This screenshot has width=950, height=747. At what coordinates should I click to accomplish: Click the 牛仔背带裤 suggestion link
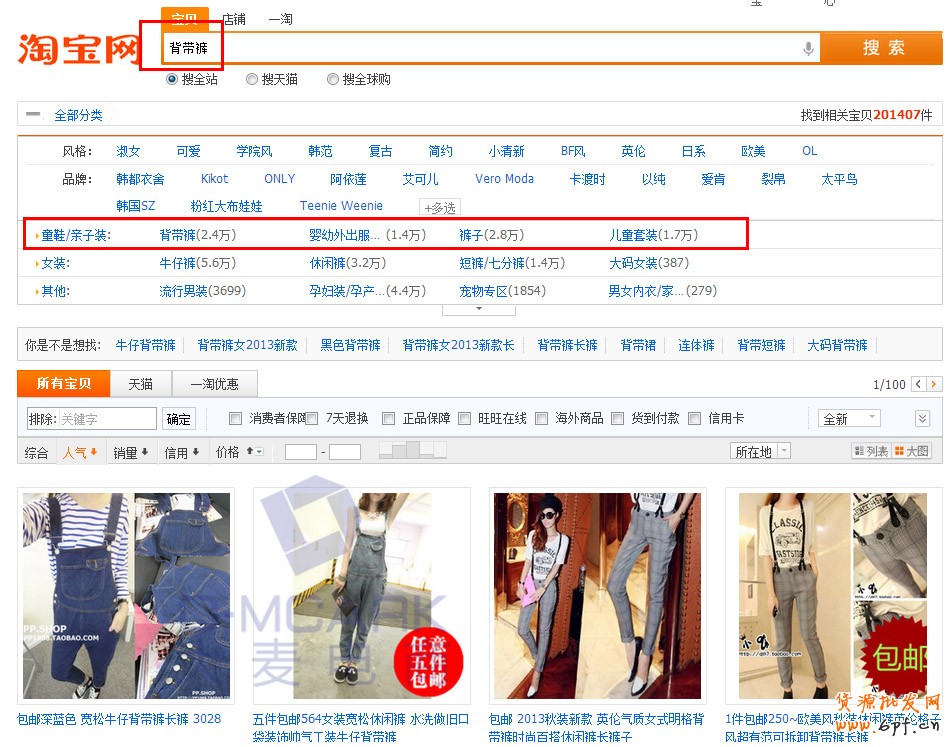(146, 345)
